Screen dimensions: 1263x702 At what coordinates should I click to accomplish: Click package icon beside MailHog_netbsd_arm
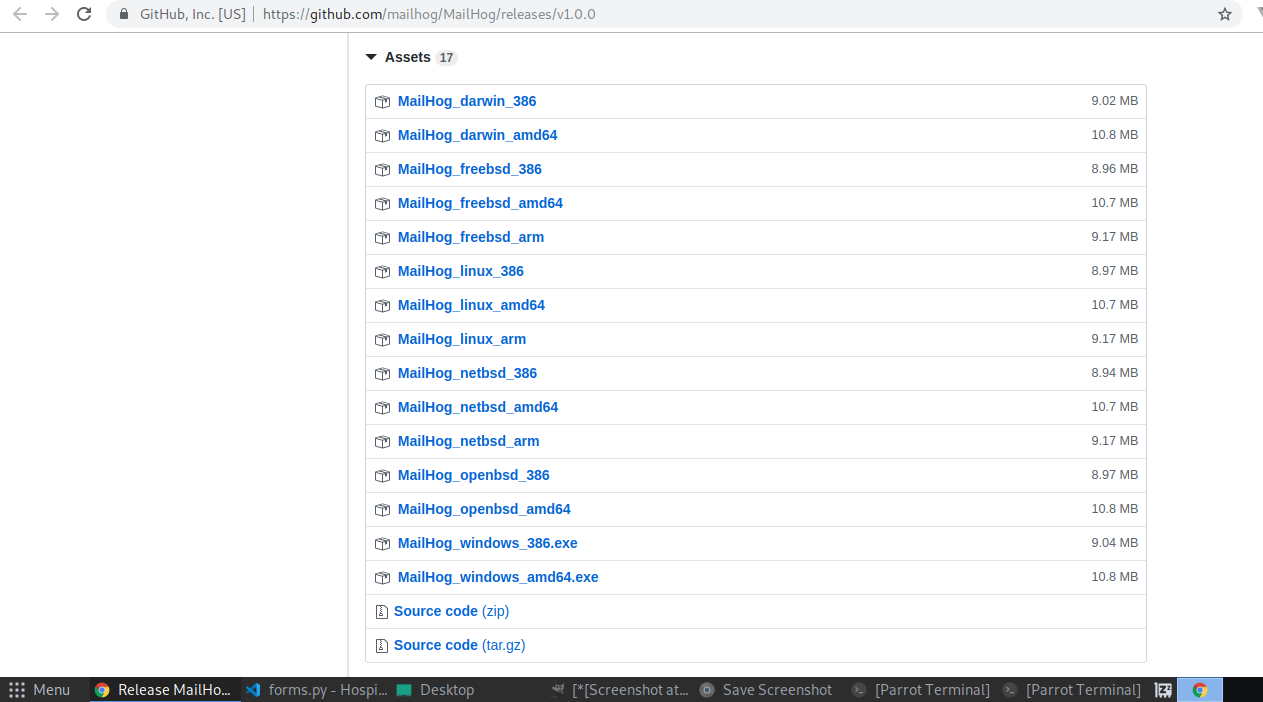[382, 442]
